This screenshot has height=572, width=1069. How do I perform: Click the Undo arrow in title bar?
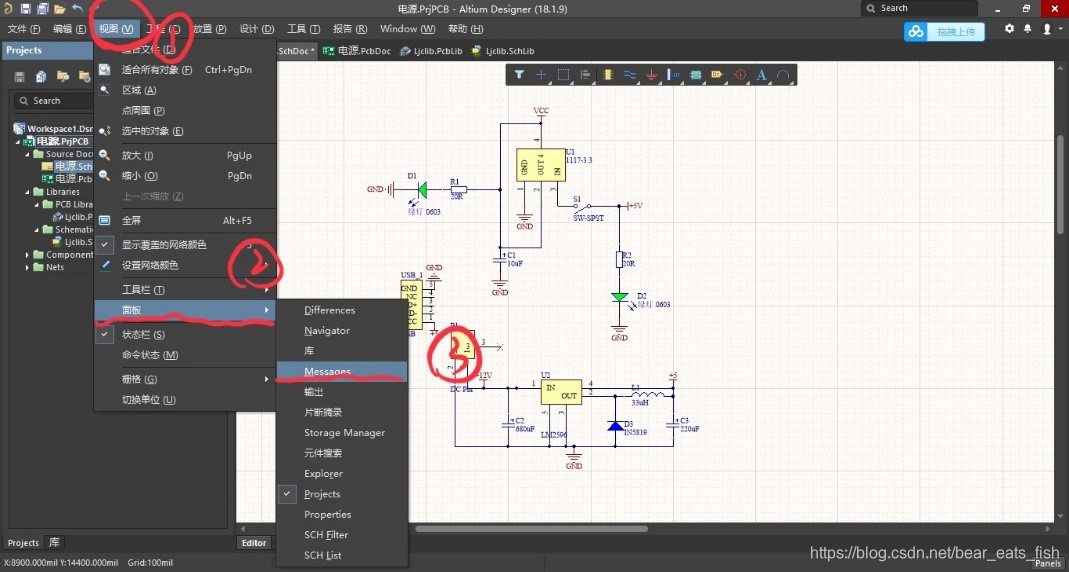pos(77,8)
